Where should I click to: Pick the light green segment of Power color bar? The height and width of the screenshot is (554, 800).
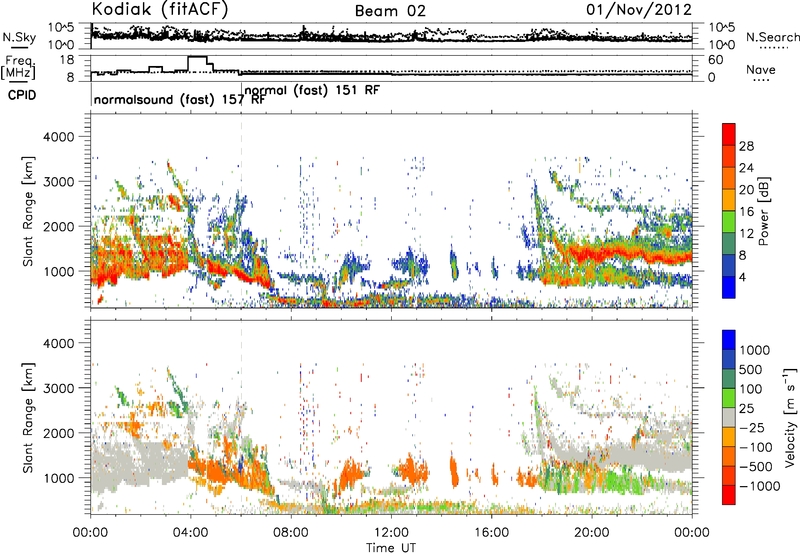click(729, 222)
